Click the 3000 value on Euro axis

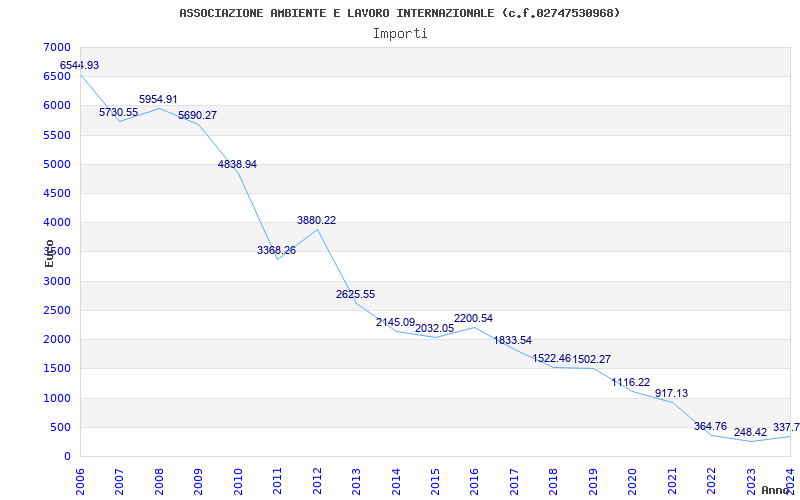click(58, 281)
